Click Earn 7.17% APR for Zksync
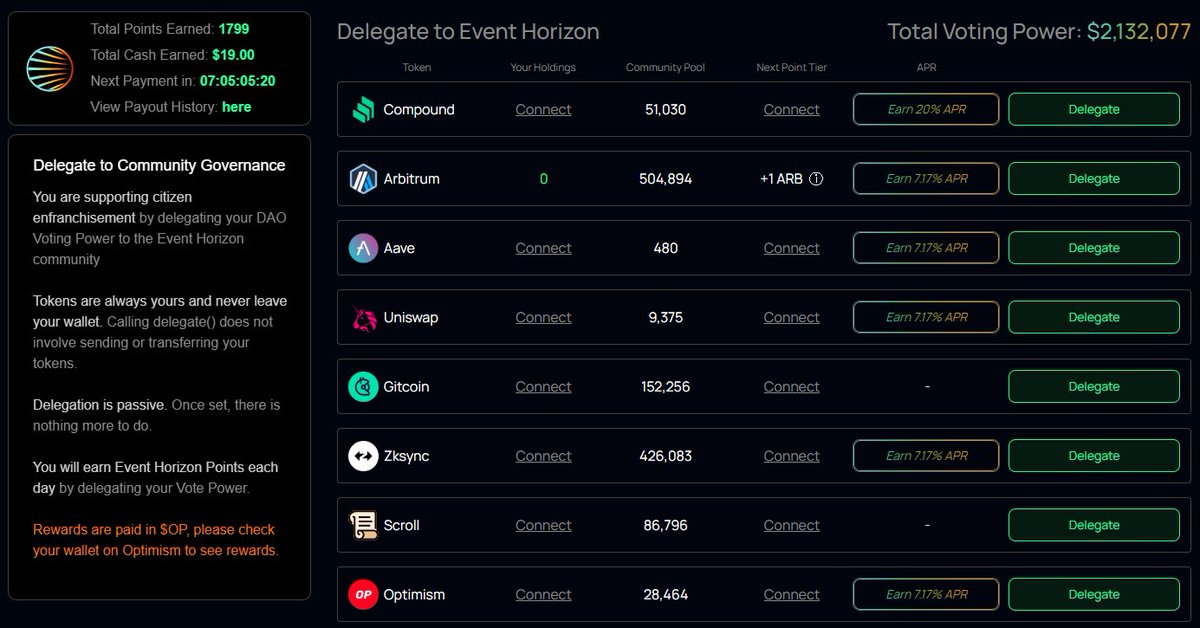The image size is (1200, 628). click(926, 456)
